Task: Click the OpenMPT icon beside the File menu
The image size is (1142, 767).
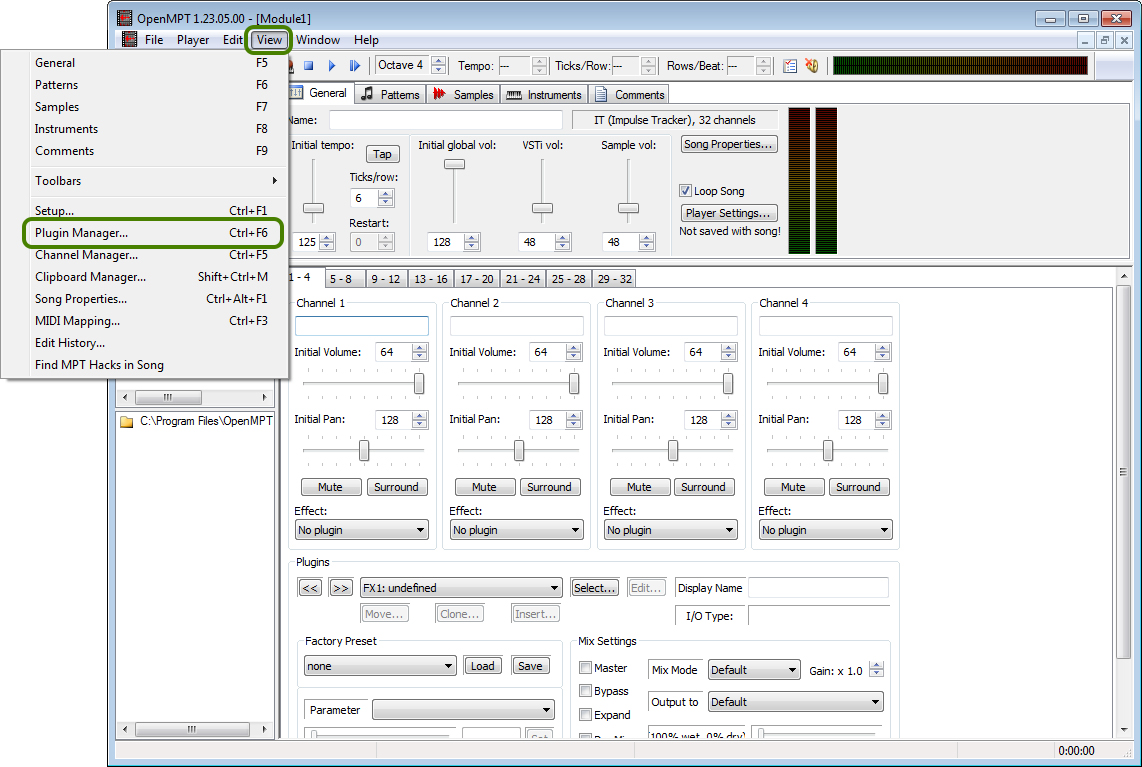Action: 130,39
